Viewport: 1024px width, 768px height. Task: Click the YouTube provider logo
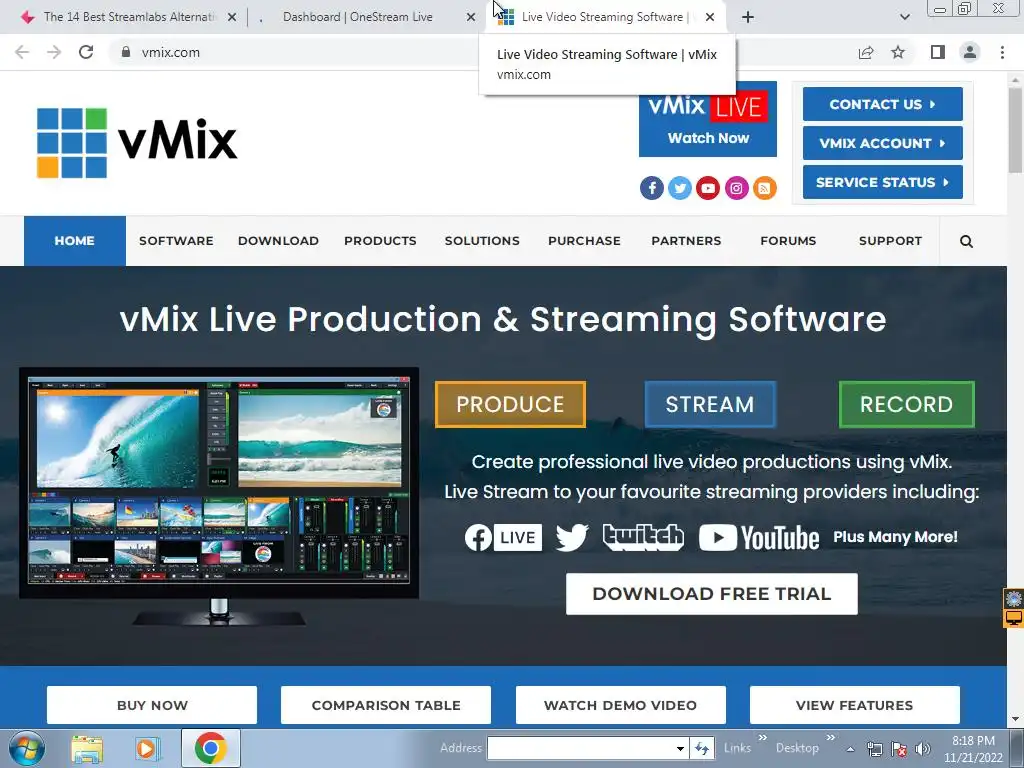(x=759, y=537)
